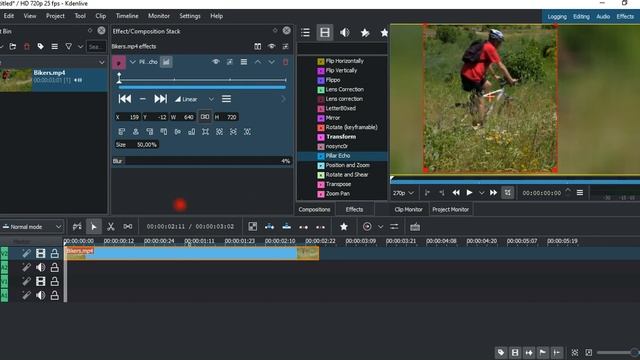Fast forward the monitor playback
This screenshot has width=640, height=360.
point(493,193)
